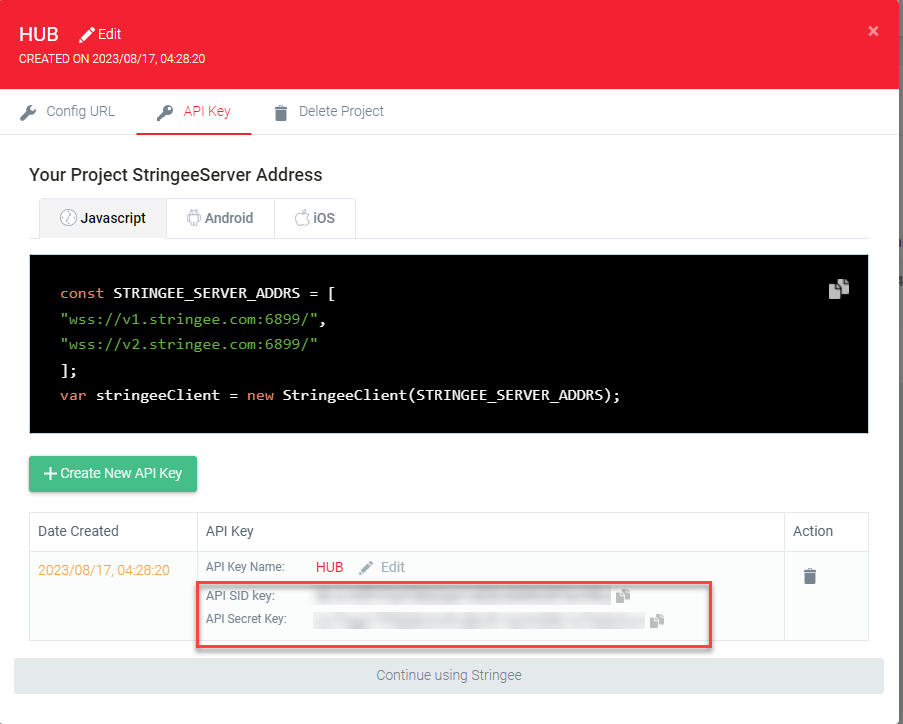Select the Javascript code tab
903x724 pixels.
103,218
